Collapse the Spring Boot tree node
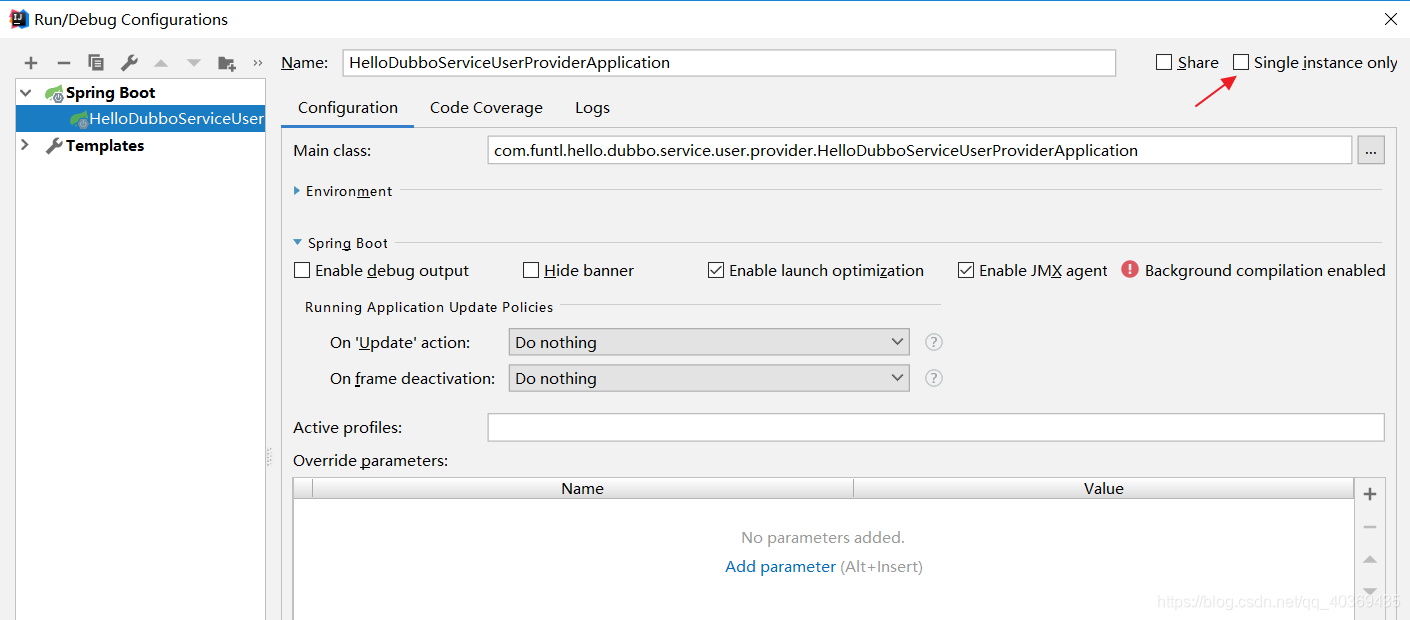Screen dimensions: 1410x620 pos(26,93)
